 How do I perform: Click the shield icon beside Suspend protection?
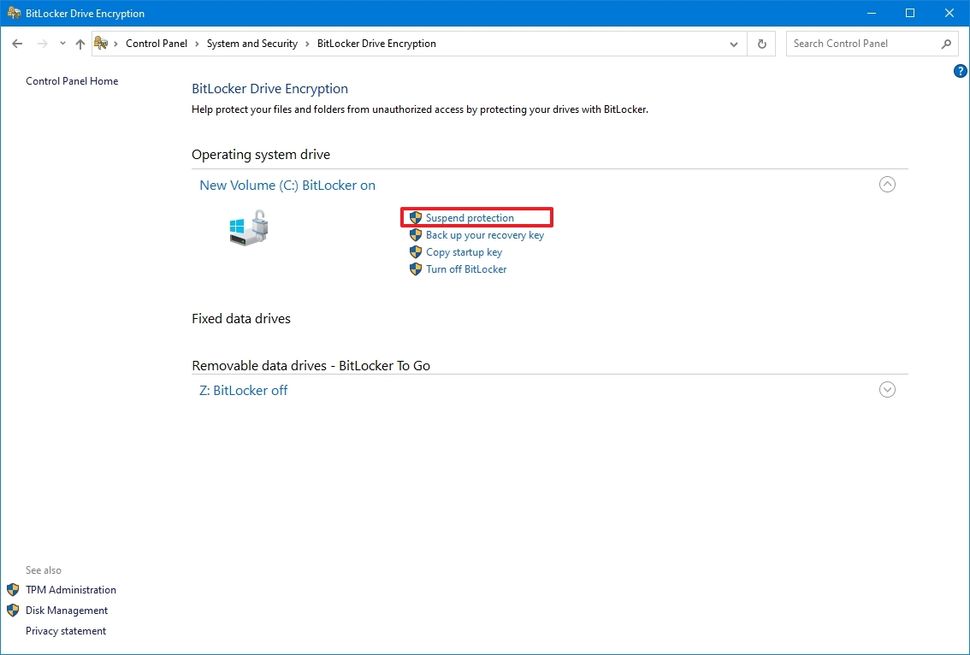point(414,218)
